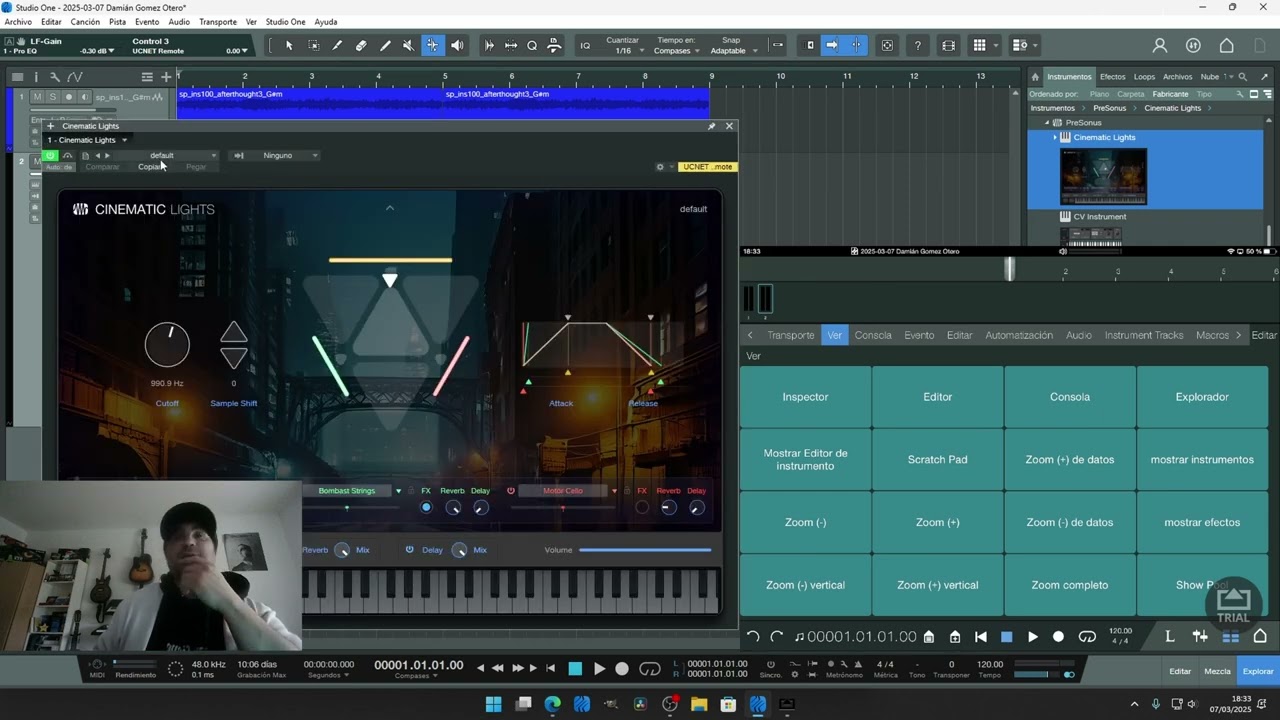Screen dimensions: 1280x720
Task: Click Copiar in plugin header
Action: click(x=150, y=167)
